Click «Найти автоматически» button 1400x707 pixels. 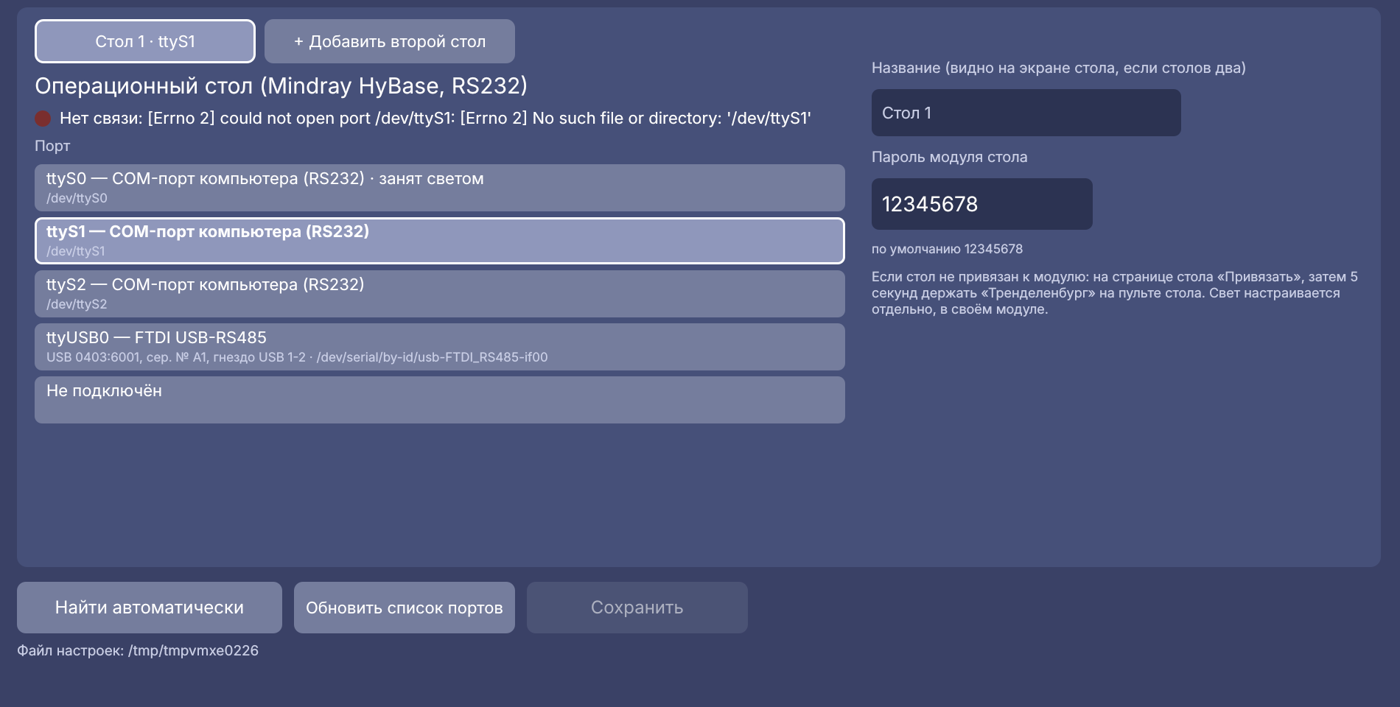(x=149, y=607)
